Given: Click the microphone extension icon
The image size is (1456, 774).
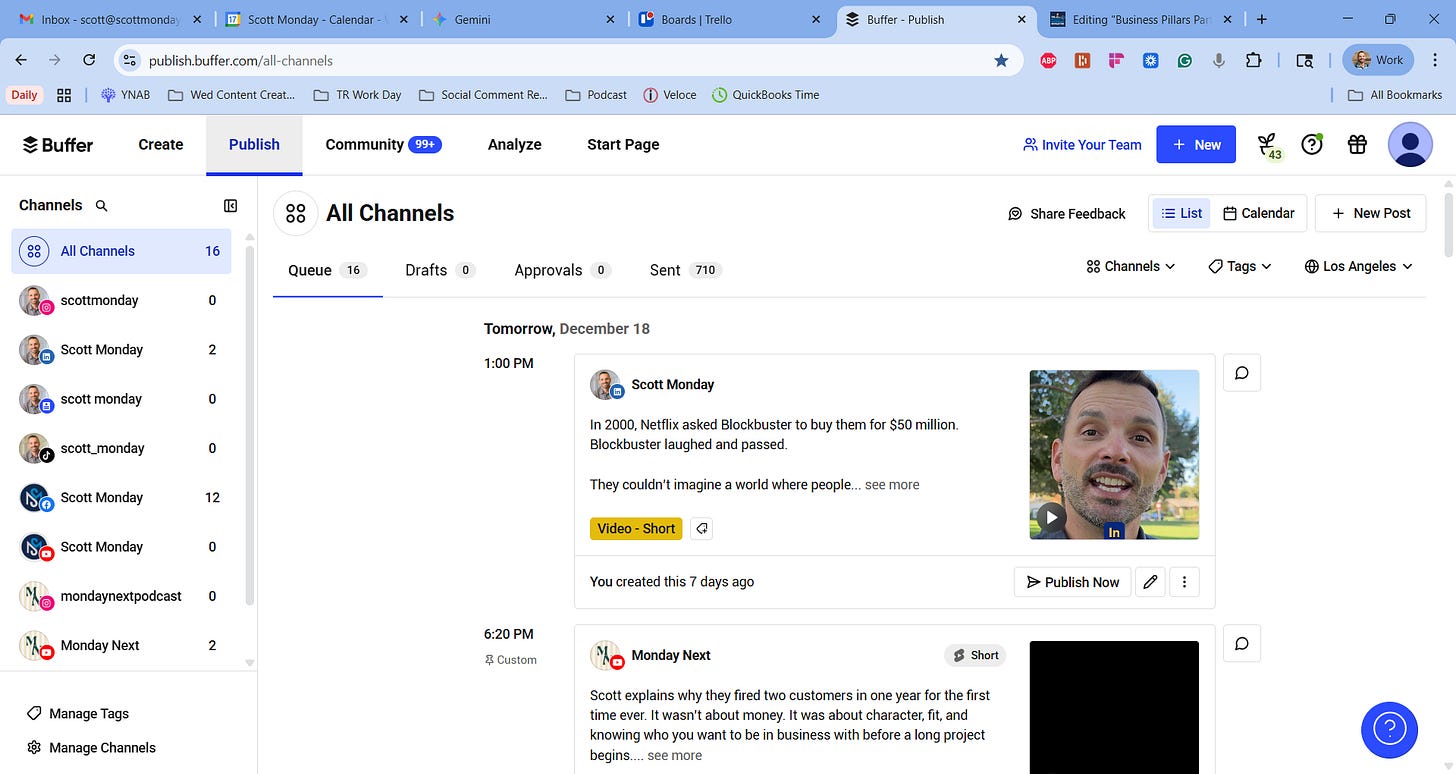Looking at the screenshot, I should (x=1218, y=61).
